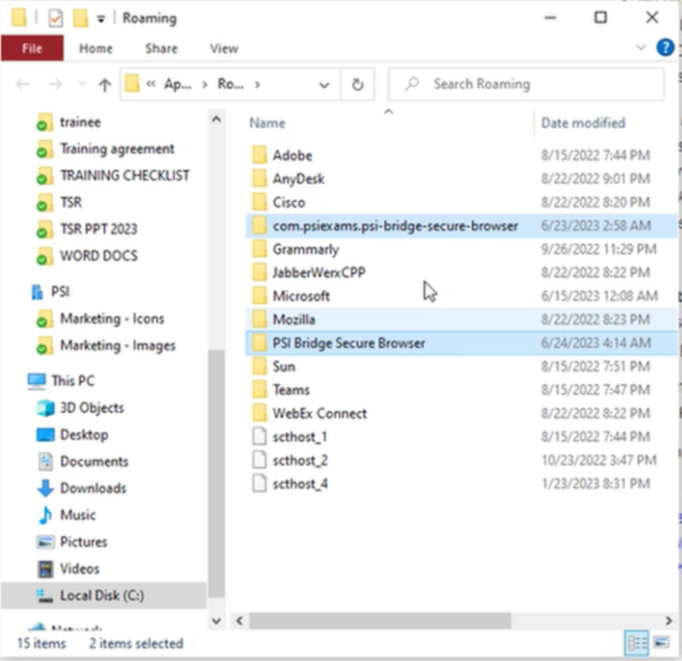Select the Microsoft folder icon
This screenshot has height=661, width=682.
pyautogui.click(x=260, y=296)
